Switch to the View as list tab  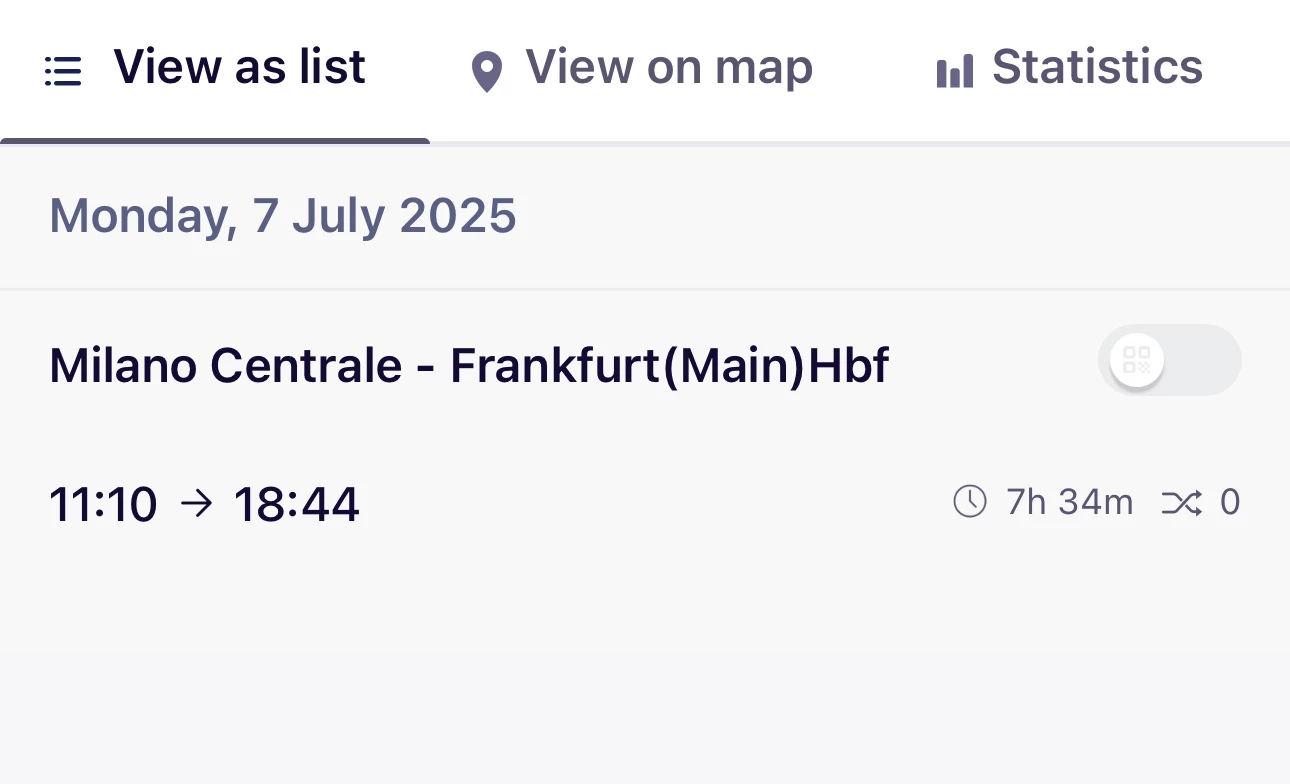tap(239, 68)
